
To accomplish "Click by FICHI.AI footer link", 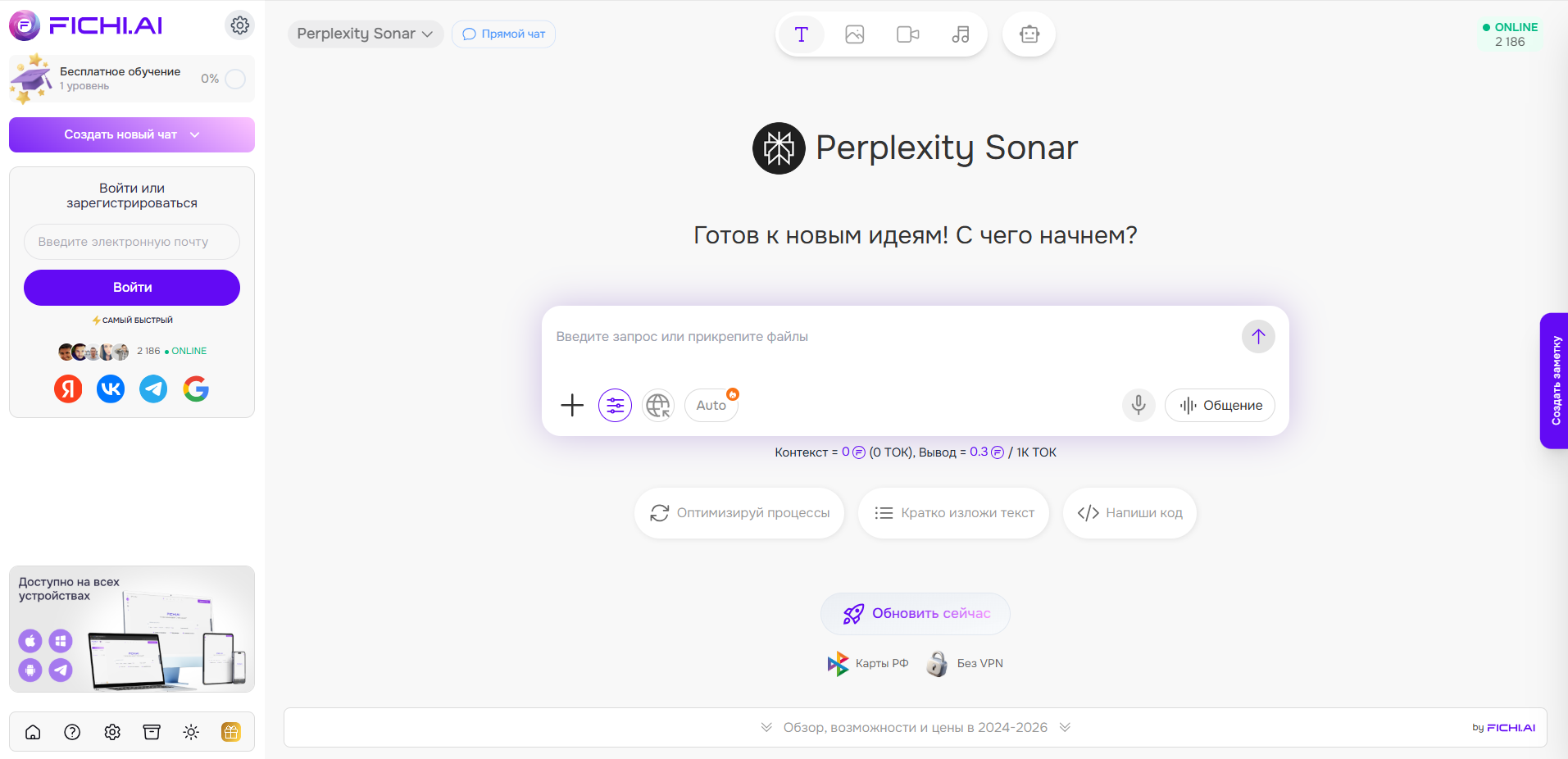I will pyautogui.click(x=1503, y=728).
